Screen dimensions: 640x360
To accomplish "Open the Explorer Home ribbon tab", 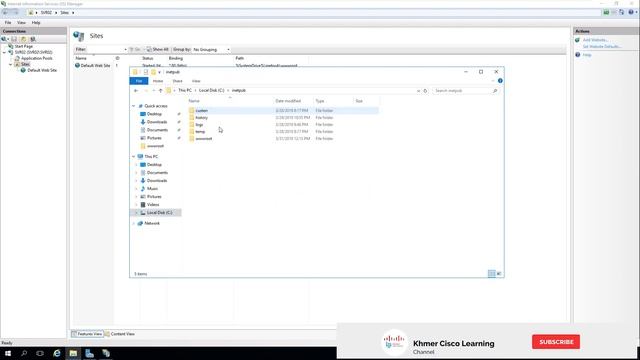I will [x=158, y=81].
